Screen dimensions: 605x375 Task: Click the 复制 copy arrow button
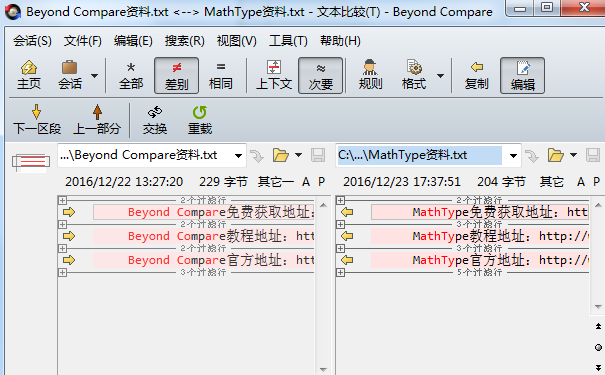coord(477,75)
